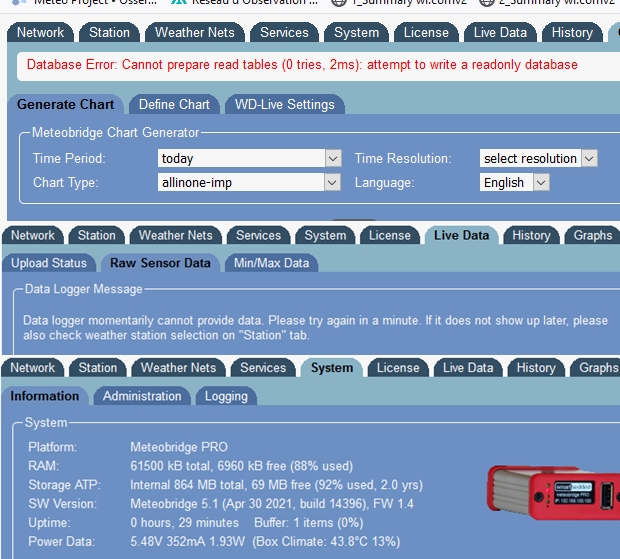
Task: Switch to the Define Chart sub-tab
Action: [174, 104]
